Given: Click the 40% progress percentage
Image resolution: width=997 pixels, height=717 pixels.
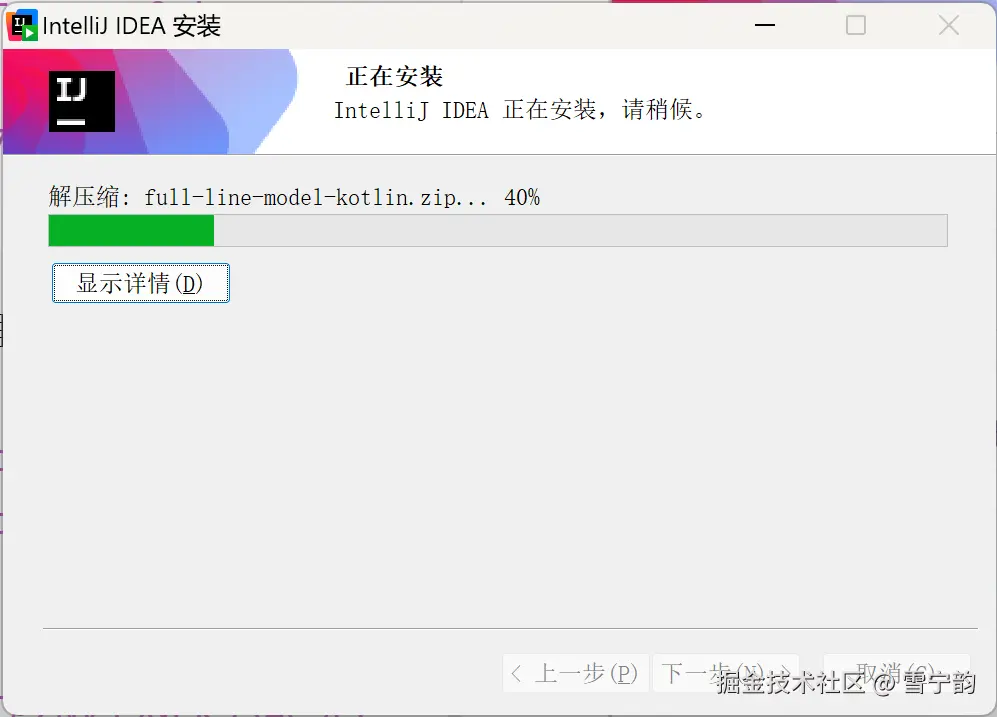Looking at the screenshot, I should (522, 197).
